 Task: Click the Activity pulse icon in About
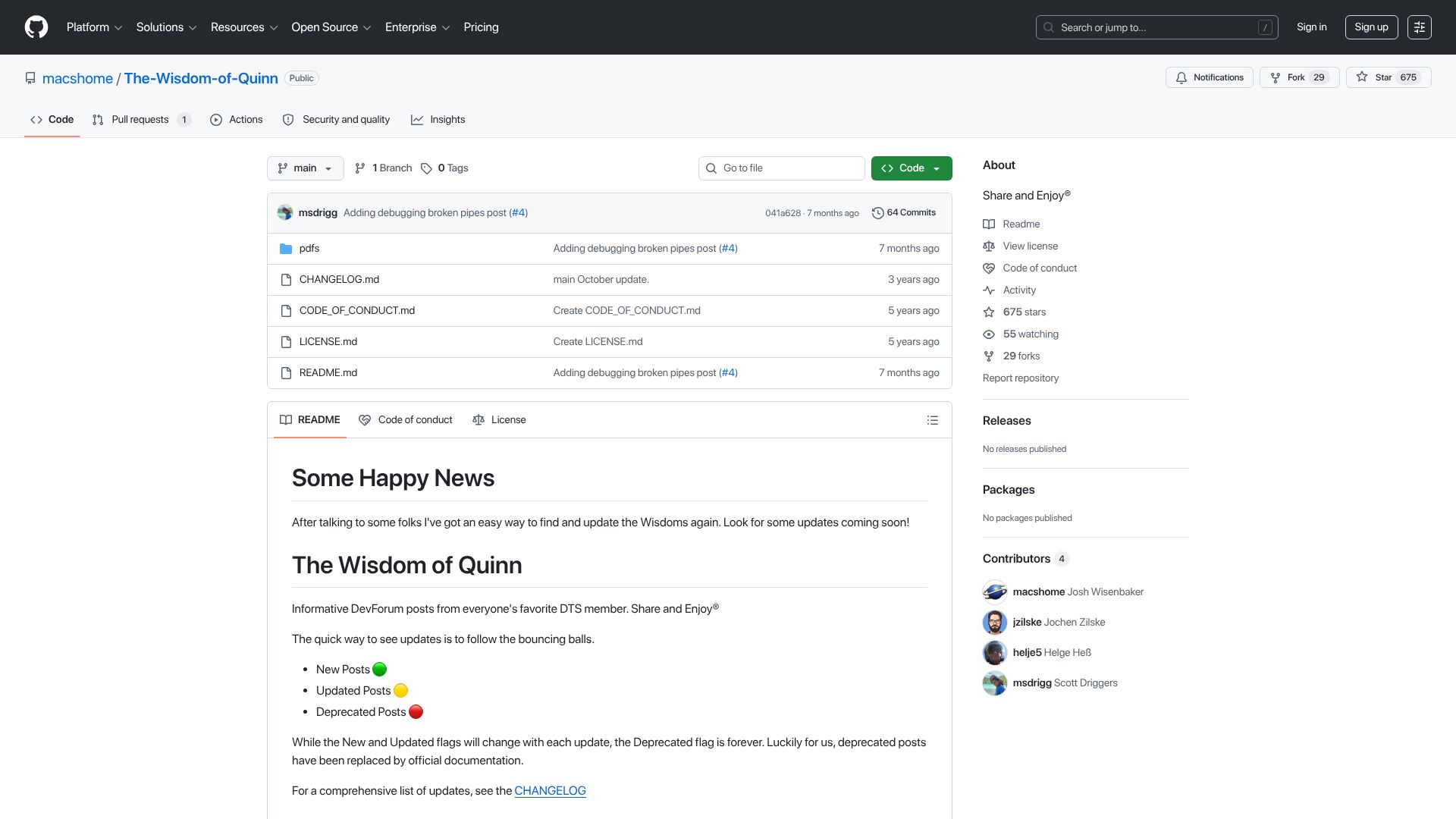coord(989,290)
